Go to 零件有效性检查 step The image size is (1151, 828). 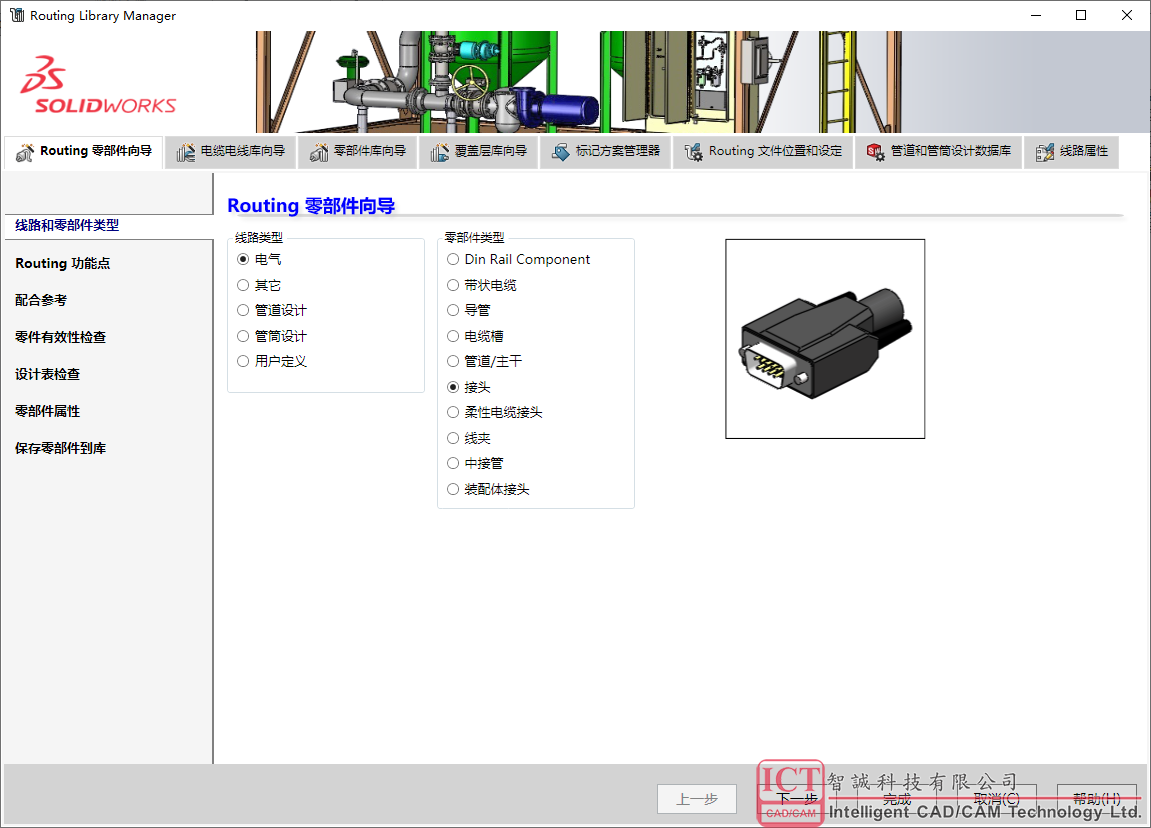[60, 337]
